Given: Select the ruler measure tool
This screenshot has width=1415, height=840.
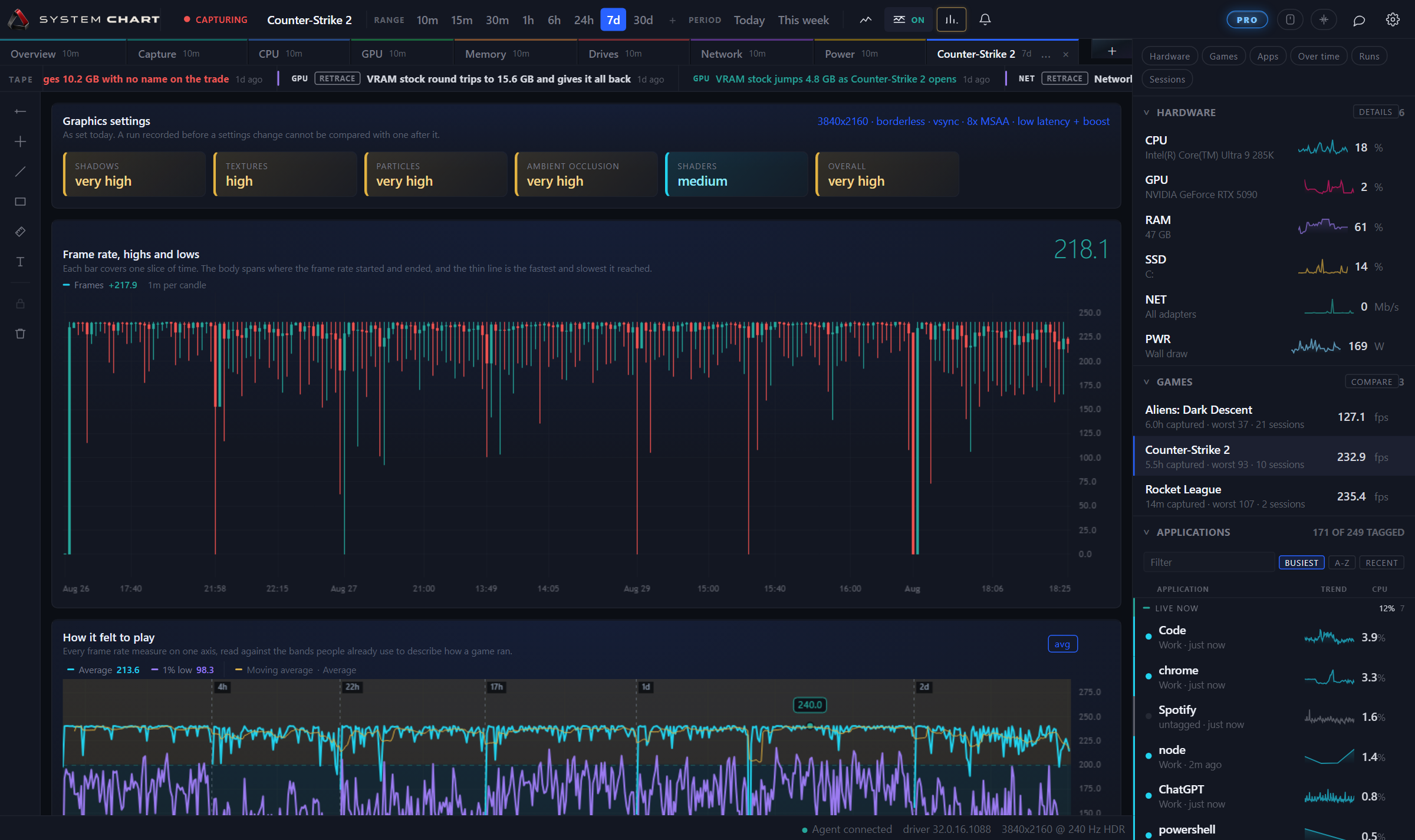Looking at the screenshot, I should pos(20,232).
